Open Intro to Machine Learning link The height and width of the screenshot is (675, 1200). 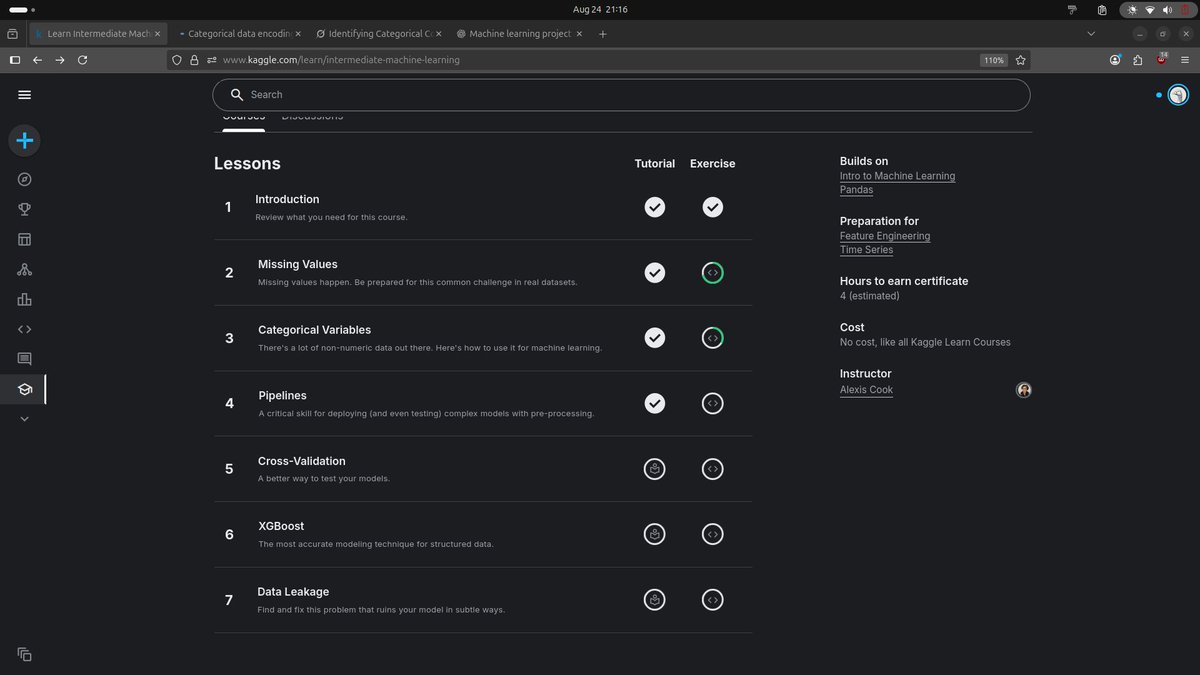point(897,176)
